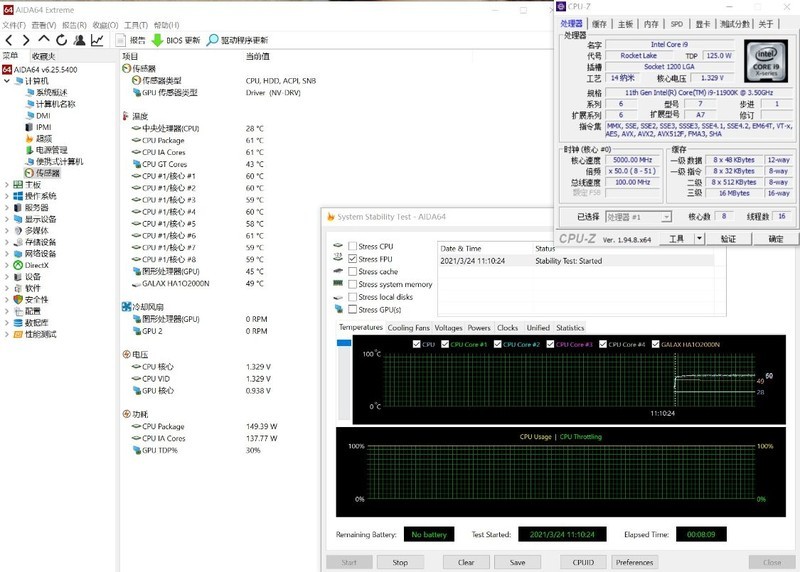
Task: Click the 安全性 shield icon
Action: pyautogui.click(x=18, y=300)
